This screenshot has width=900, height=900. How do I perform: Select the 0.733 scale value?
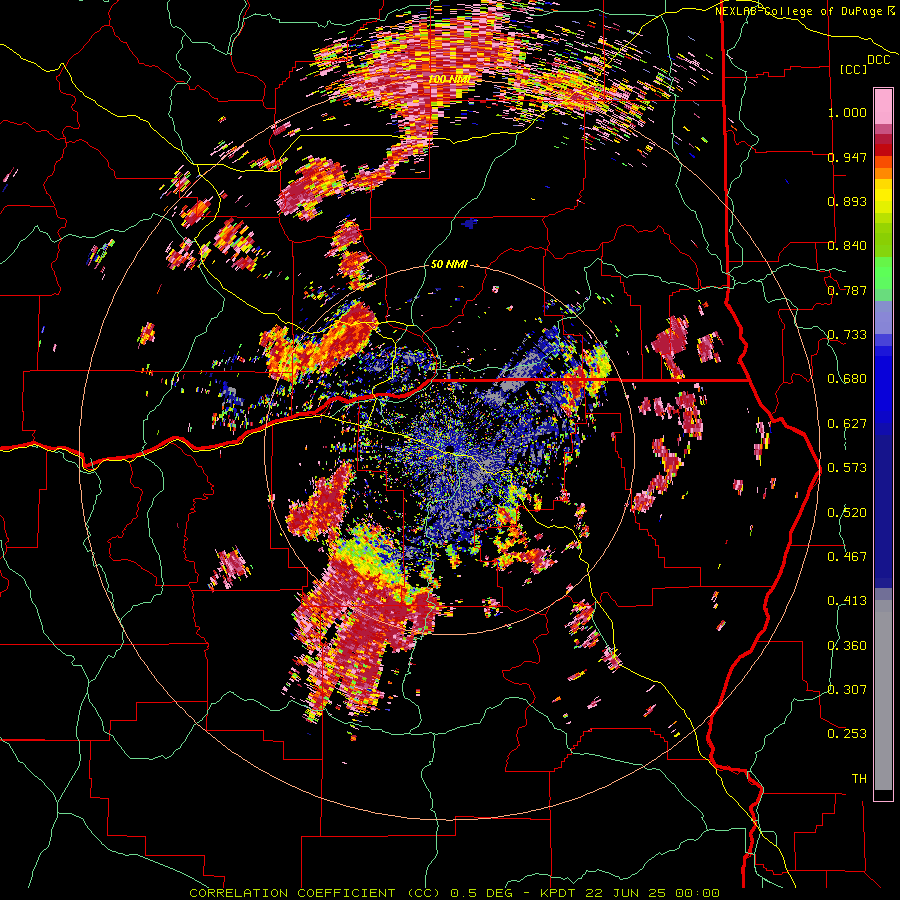(x=847, y=335)
